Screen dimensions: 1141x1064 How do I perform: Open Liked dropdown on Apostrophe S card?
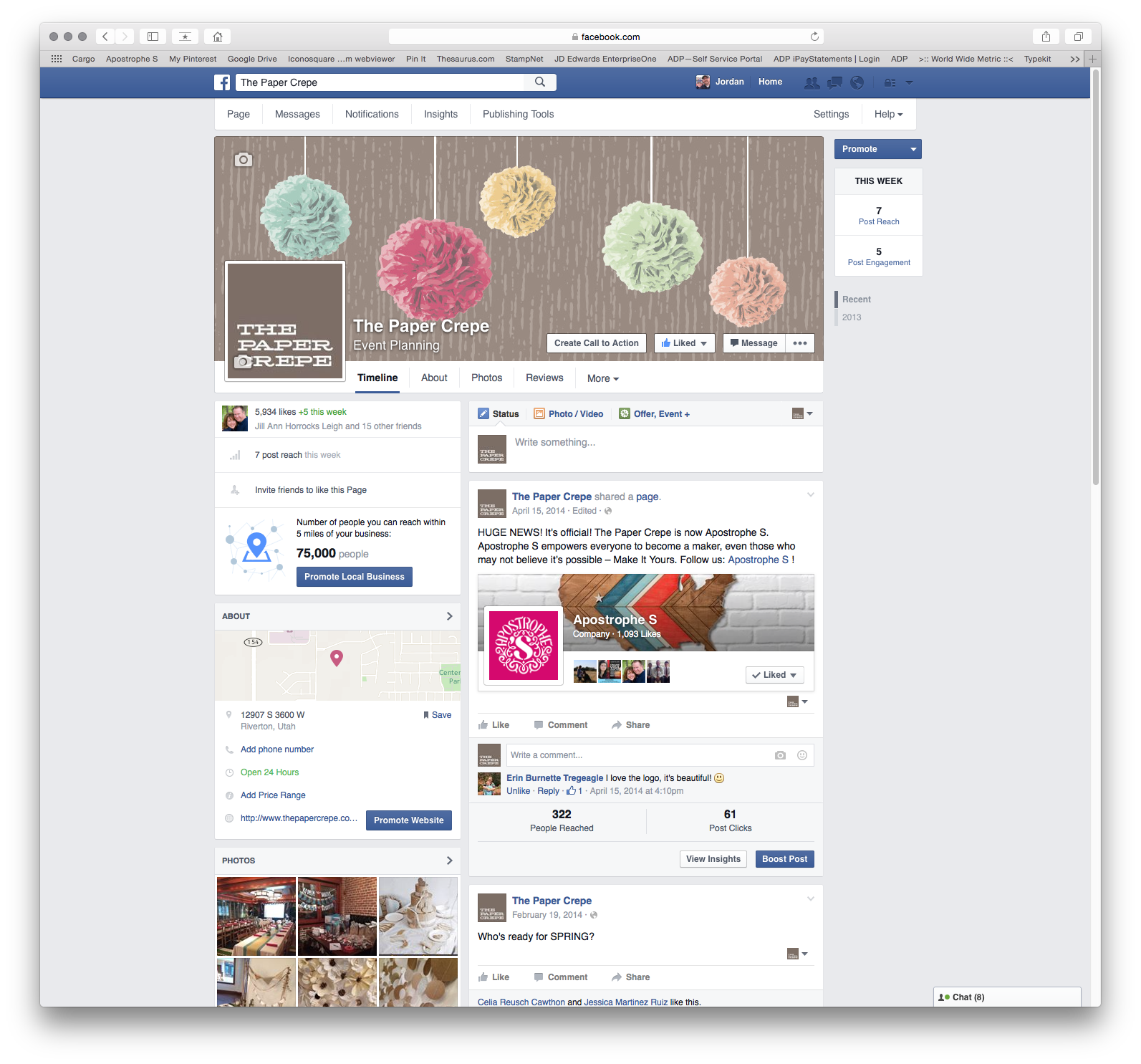click(x=774, y=675)
